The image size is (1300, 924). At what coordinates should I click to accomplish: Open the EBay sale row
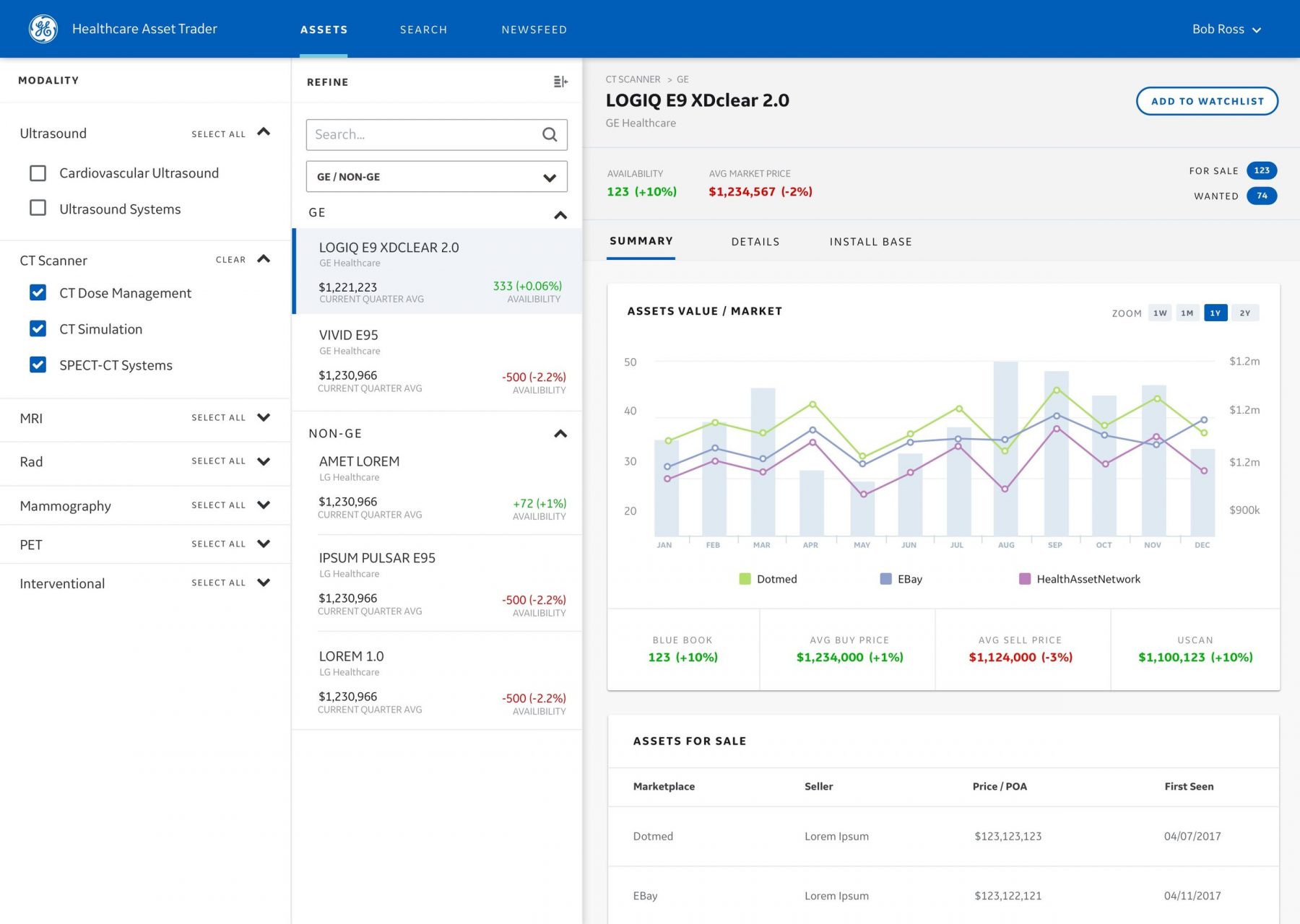tap(943, 896)
